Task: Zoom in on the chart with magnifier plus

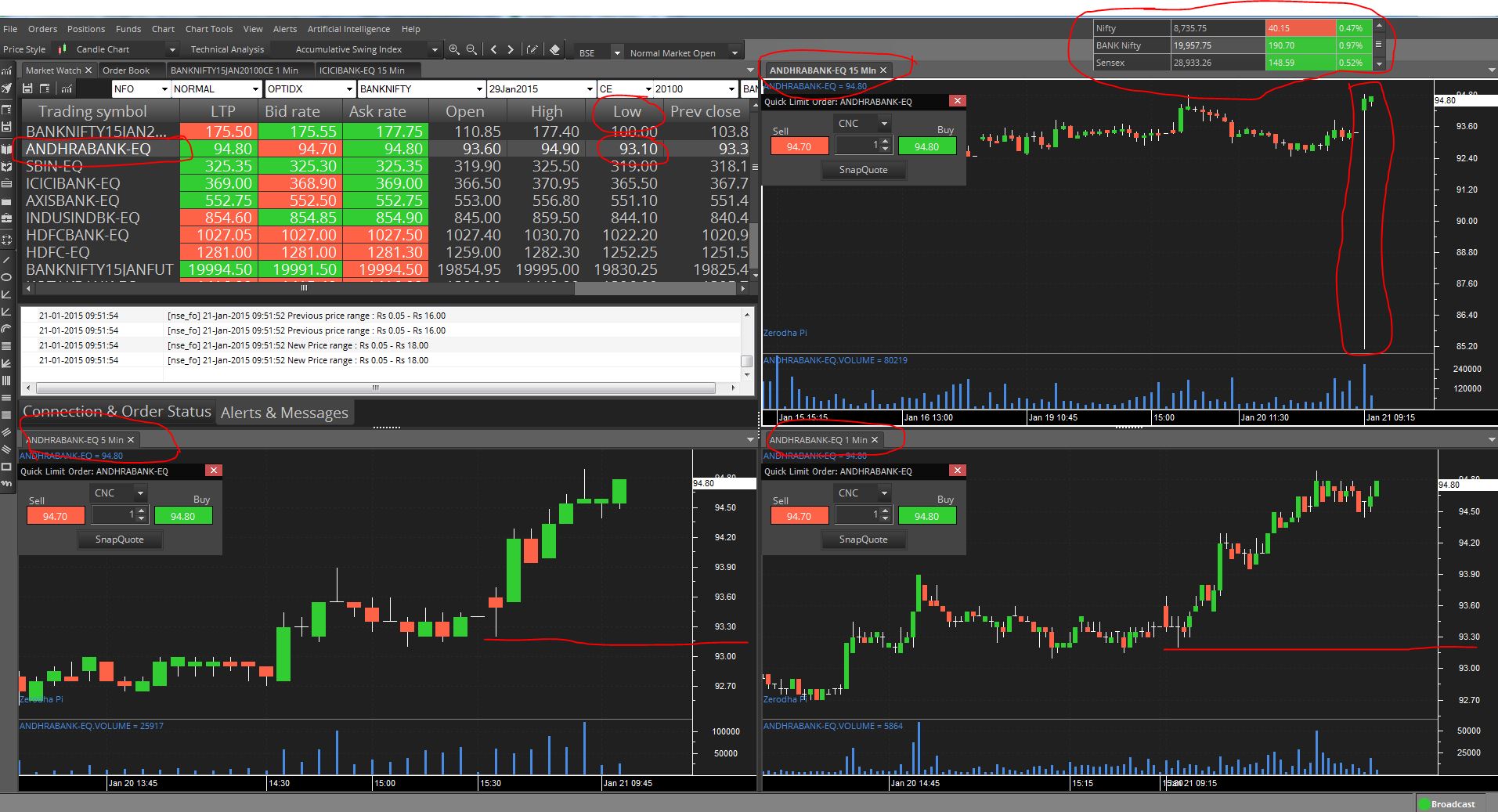Action: [x=454, y=49]
